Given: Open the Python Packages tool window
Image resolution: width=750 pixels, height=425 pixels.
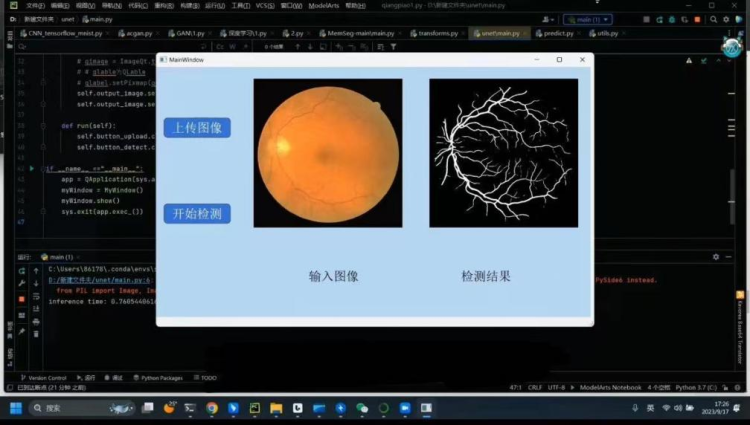Looking at the screenshot, I should coord(160,378).
